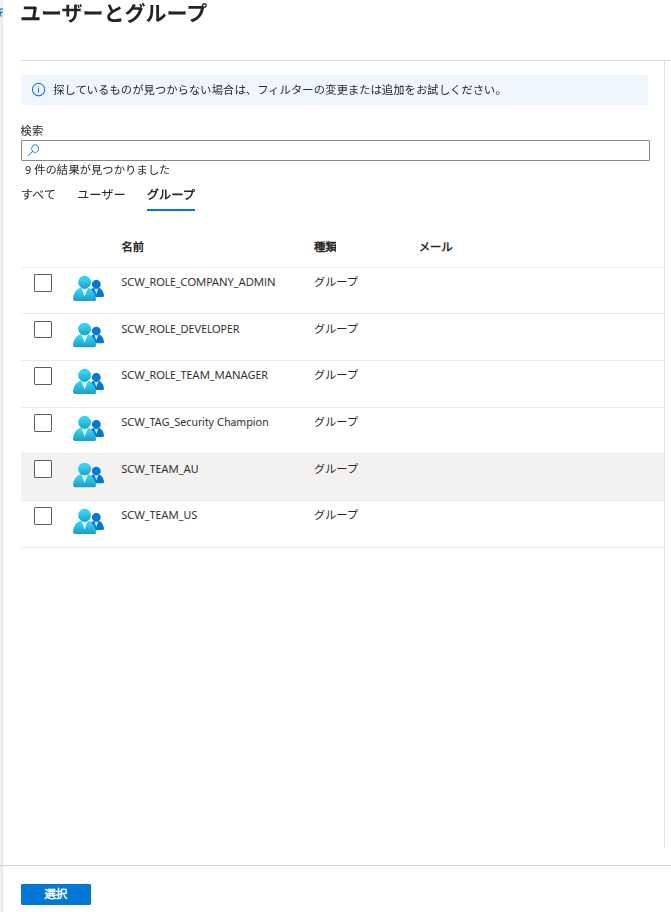Switch to the すべて tab
671x912 pixels.
pos(39,194)
